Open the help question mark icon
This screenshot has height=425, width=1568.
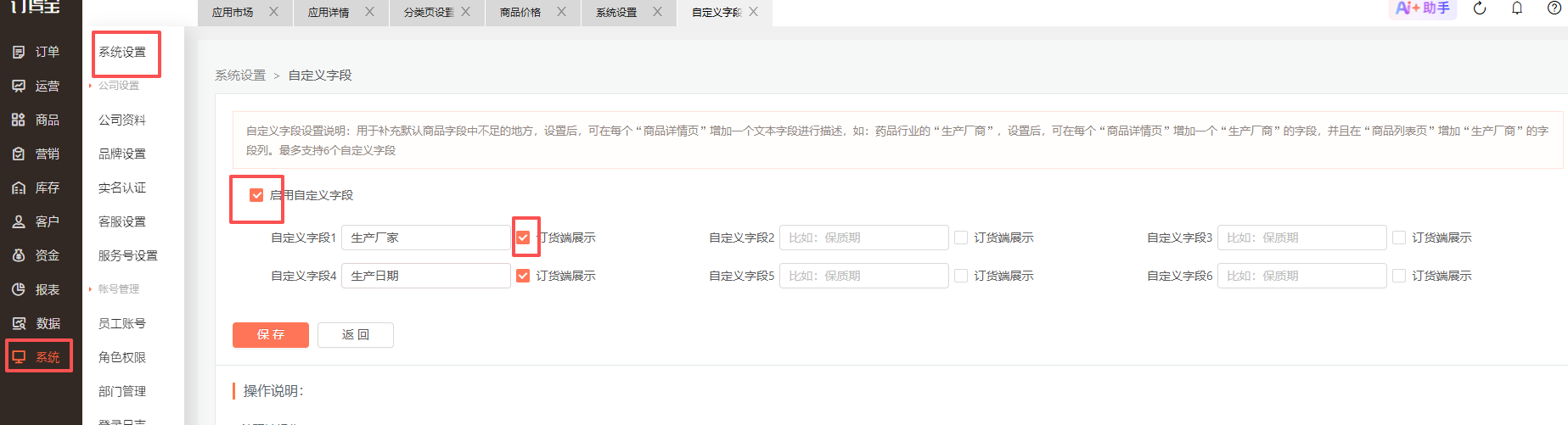click(1554, 8)
